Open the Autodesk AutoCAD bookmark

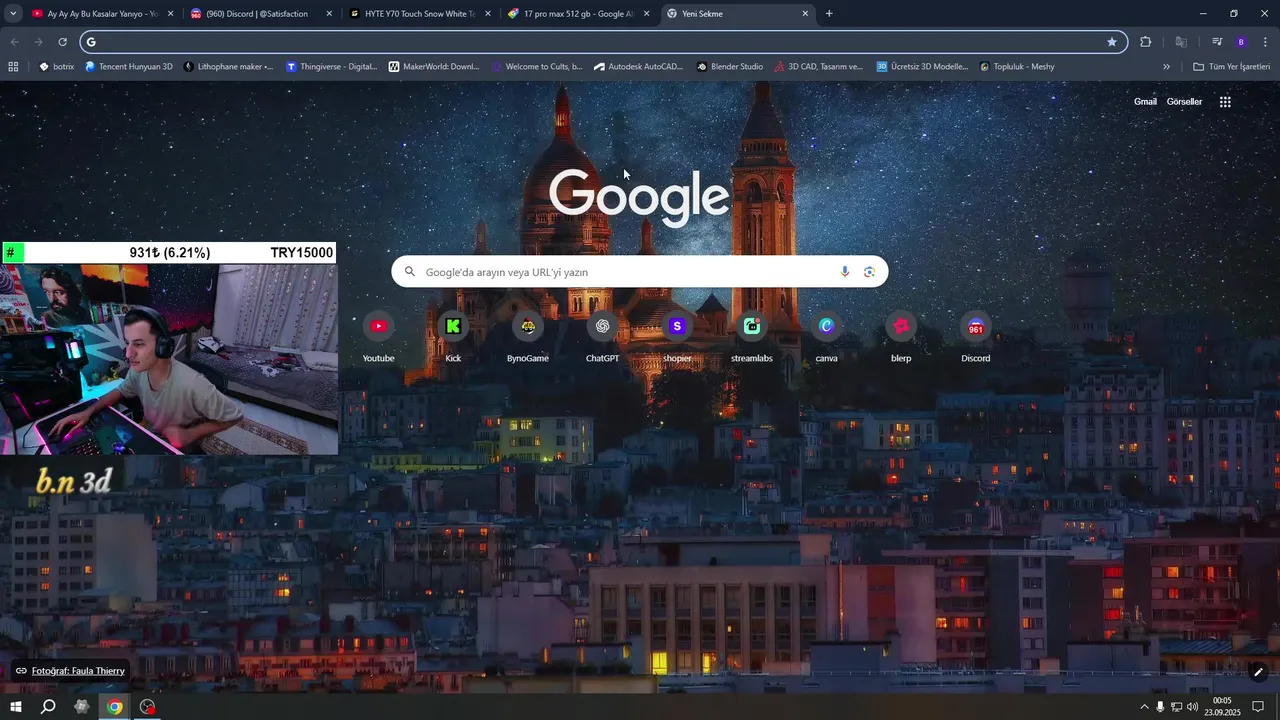click(x=638, y=67)
